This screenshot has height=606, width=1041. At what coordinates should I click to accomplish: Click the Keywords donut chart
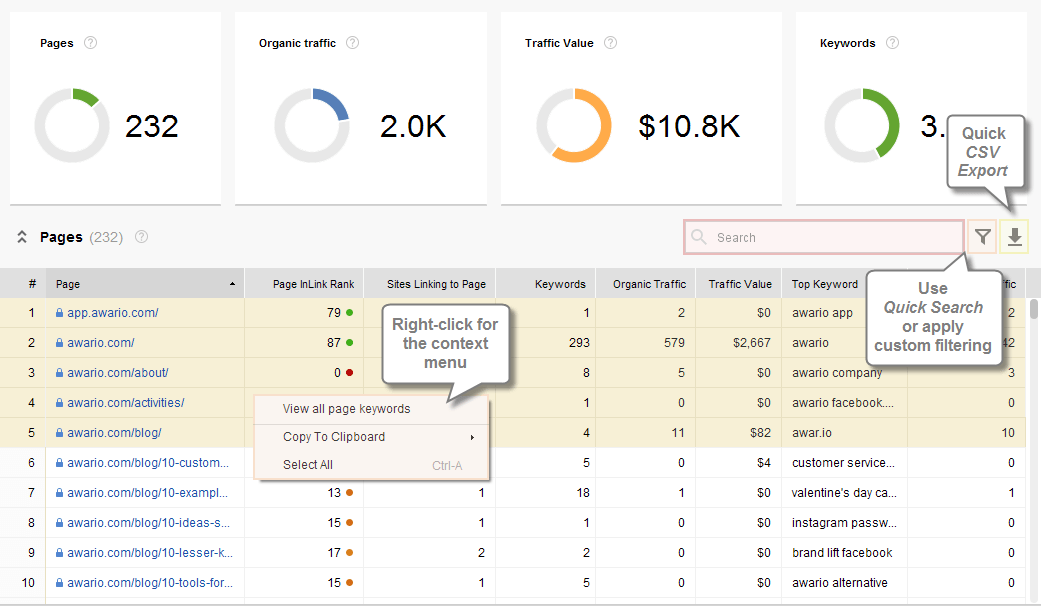pos(862,125)
